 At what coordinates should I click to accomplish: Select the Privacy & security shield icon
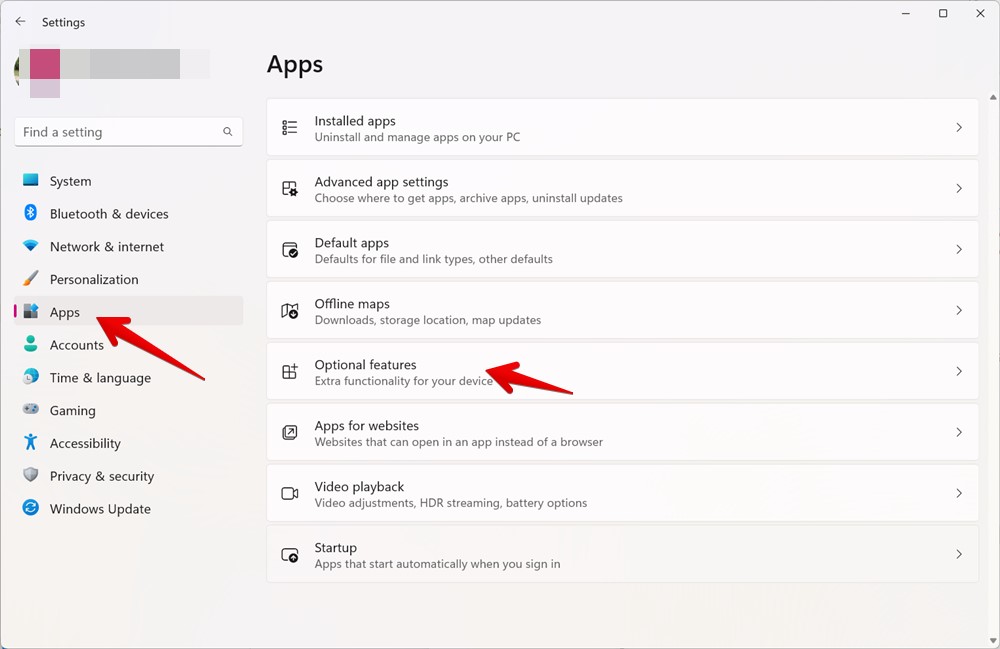(x=30, y=476)
